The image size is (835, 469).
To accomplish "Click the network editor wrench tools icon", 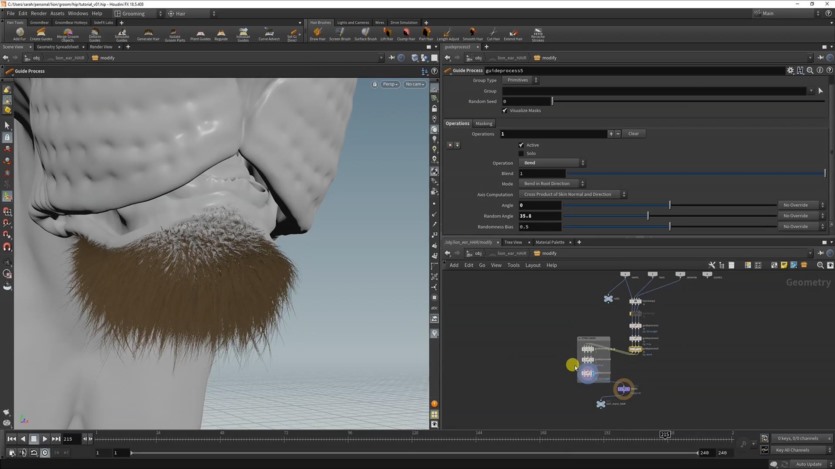I will 711,265.
